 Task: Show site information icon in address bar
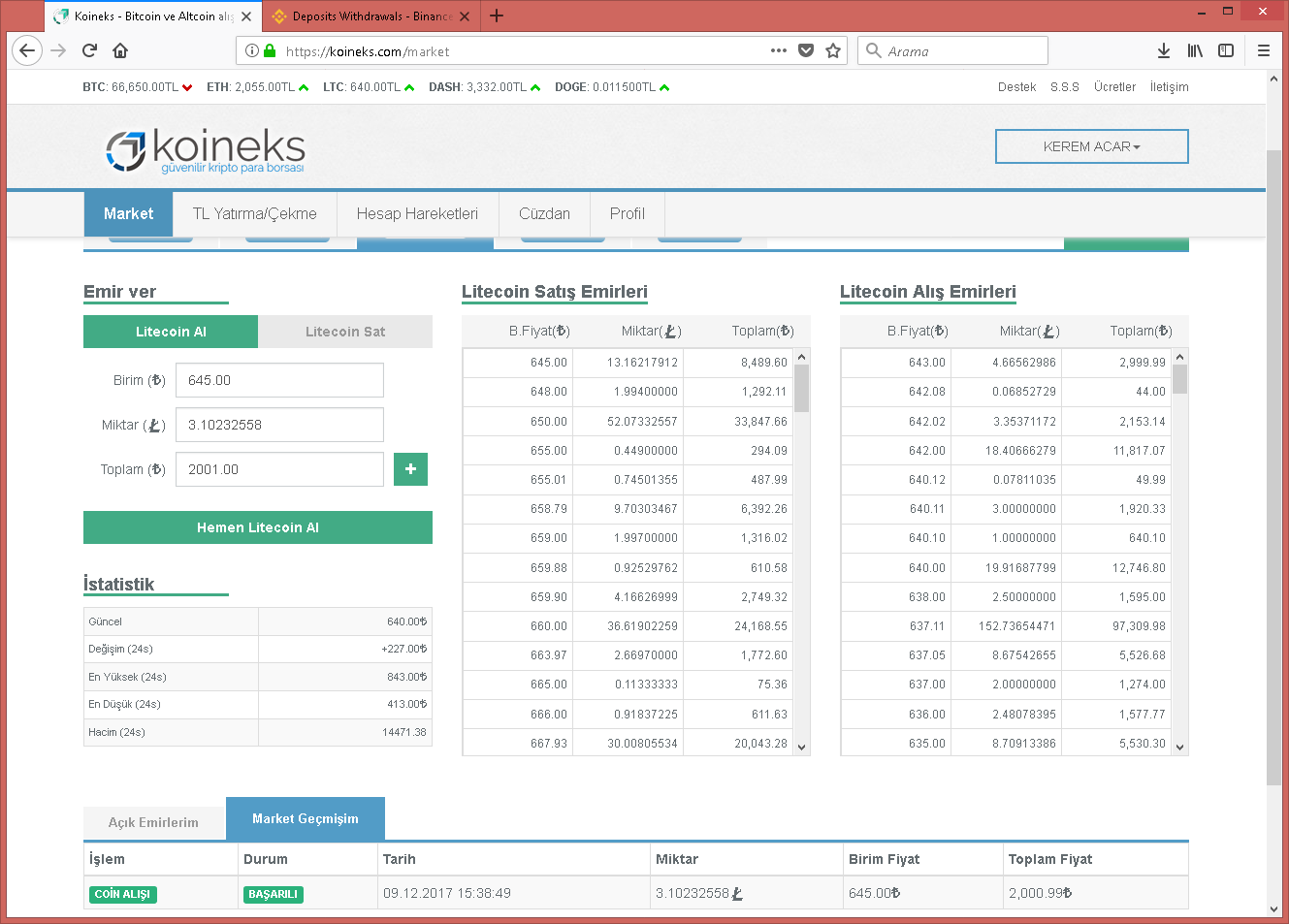pyautogui.click(x=252, y=50)
